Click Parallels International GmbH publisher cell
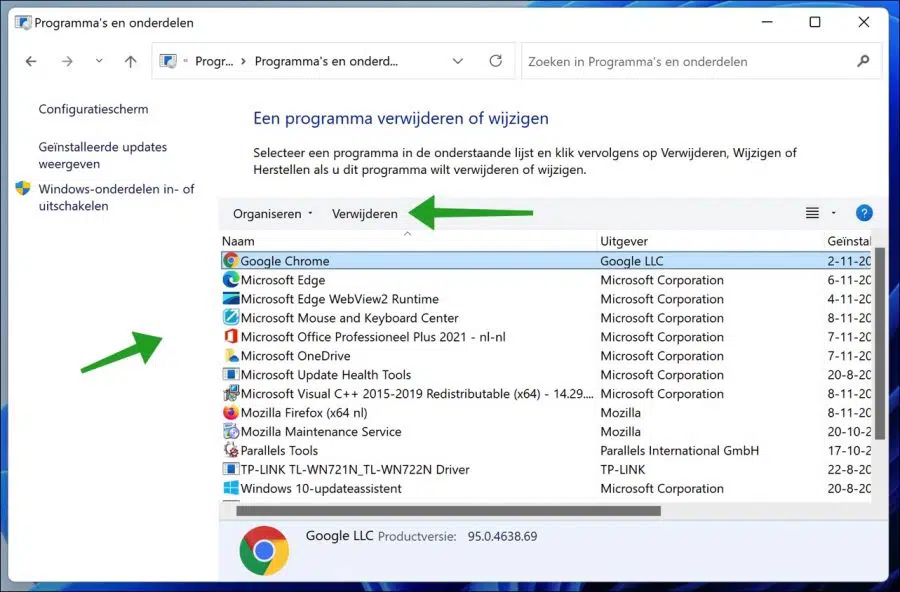 680,450
